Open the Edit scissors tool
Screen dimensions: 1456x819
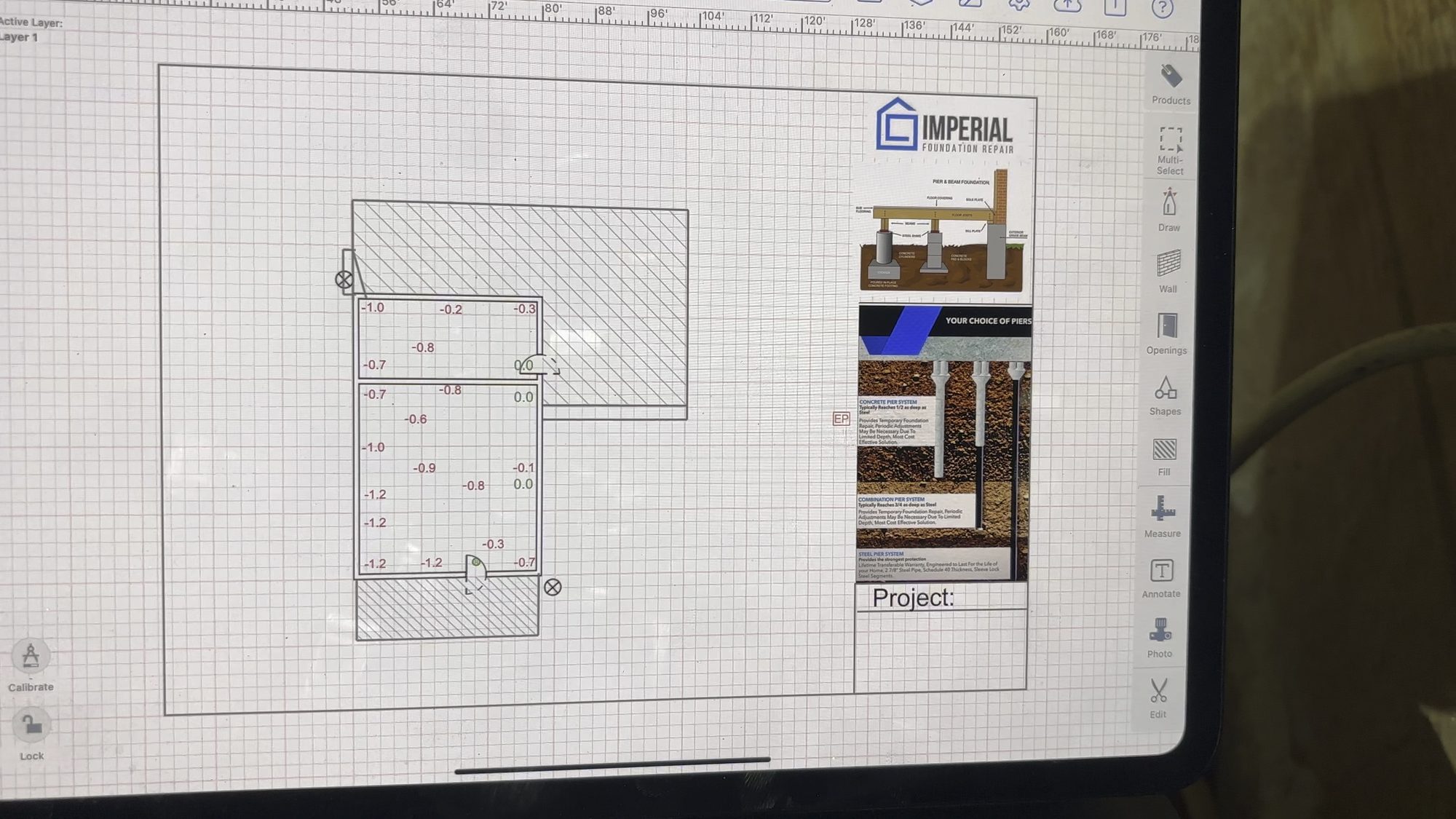(x=1158, y=698)
